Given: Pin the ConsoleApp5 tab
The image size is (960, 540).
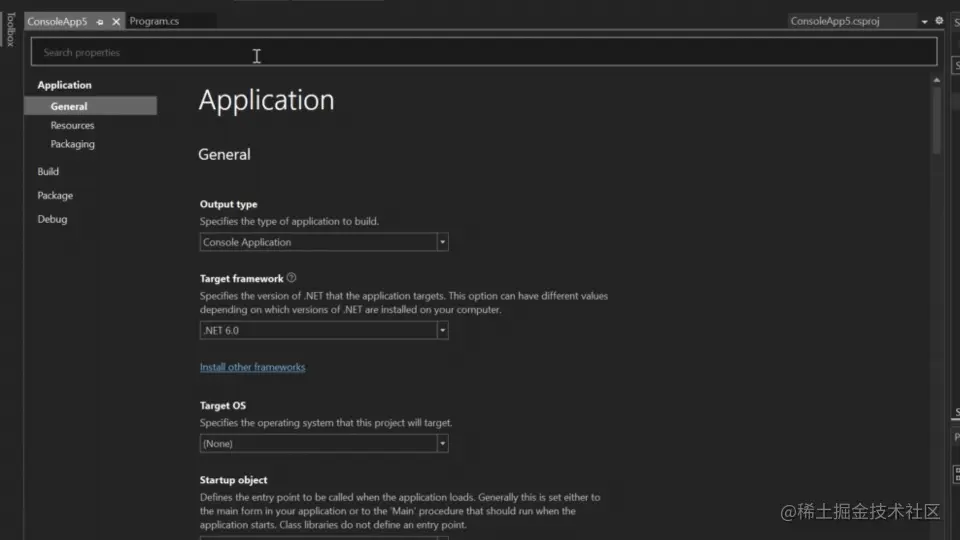Looking at the screenshot, I should (100, 21).
